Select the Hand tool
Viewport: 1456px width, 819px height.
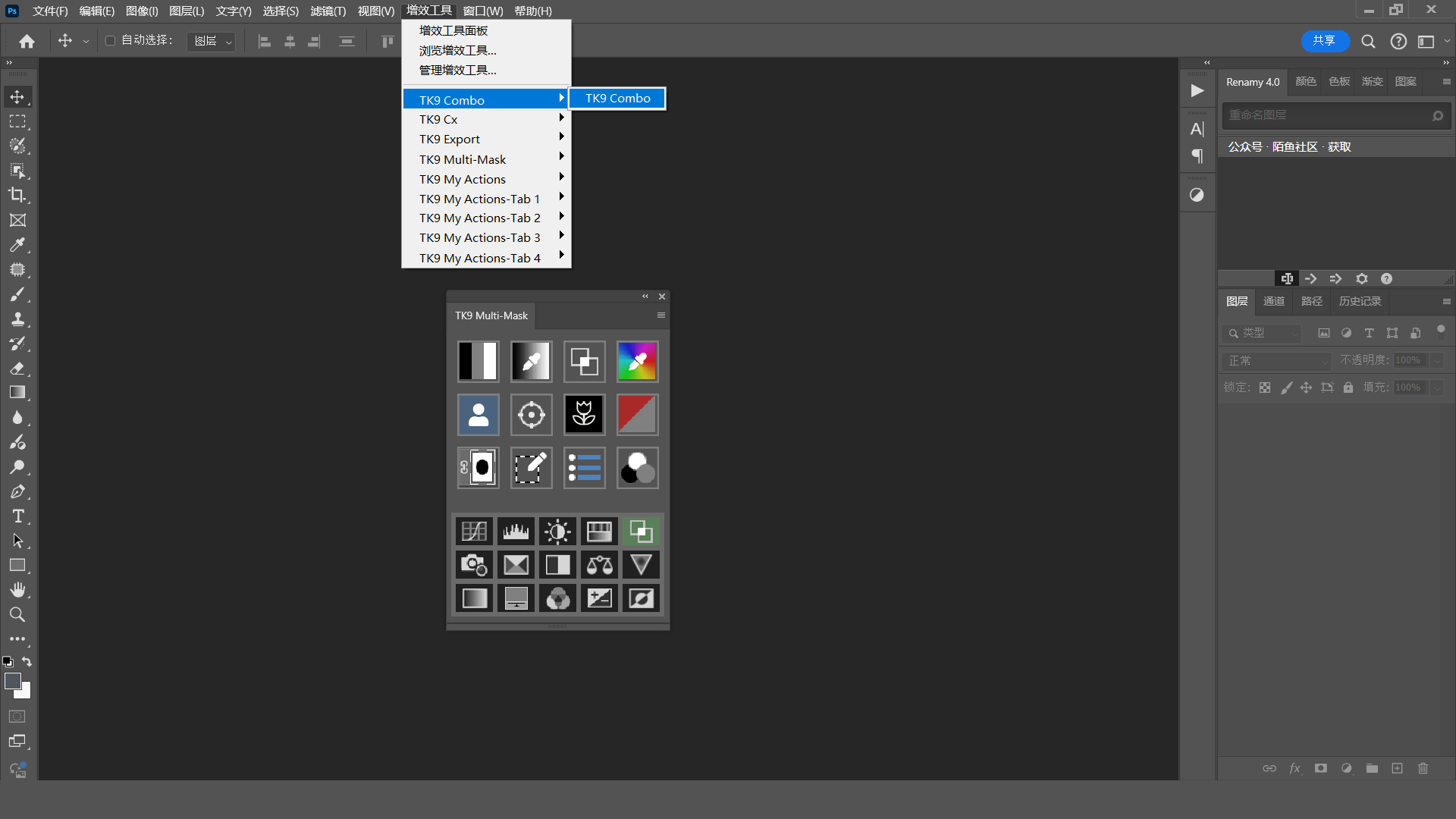click(x=17, y=590)
